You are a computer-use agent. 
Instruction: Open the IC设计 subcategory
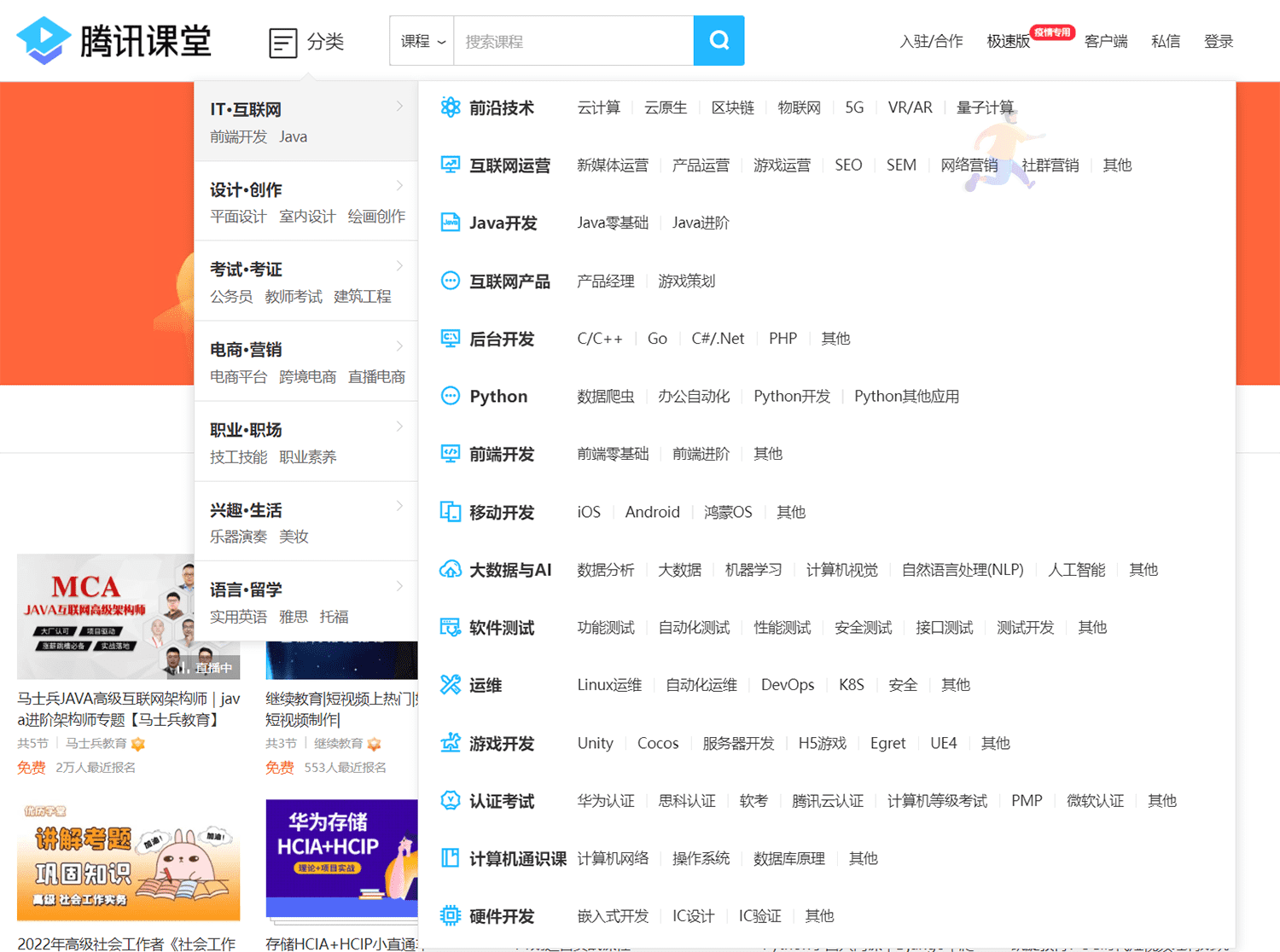tap(693, 916)
